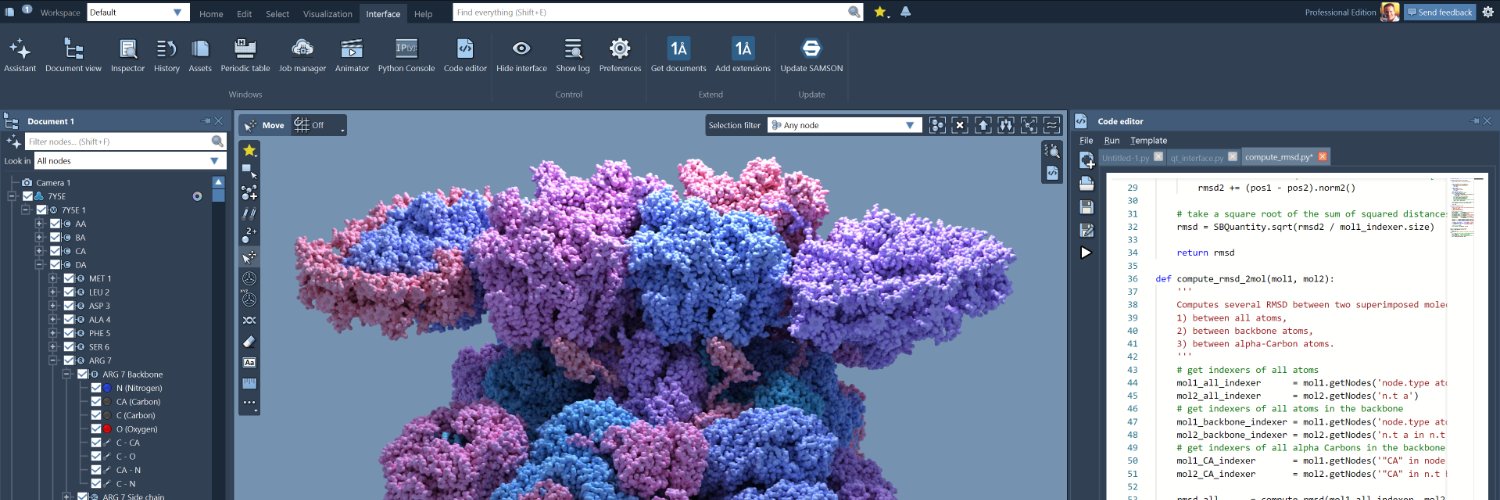Click the open file icon in Code editor
Screen dimensions: 1500x500
(x=1086, y=184)
